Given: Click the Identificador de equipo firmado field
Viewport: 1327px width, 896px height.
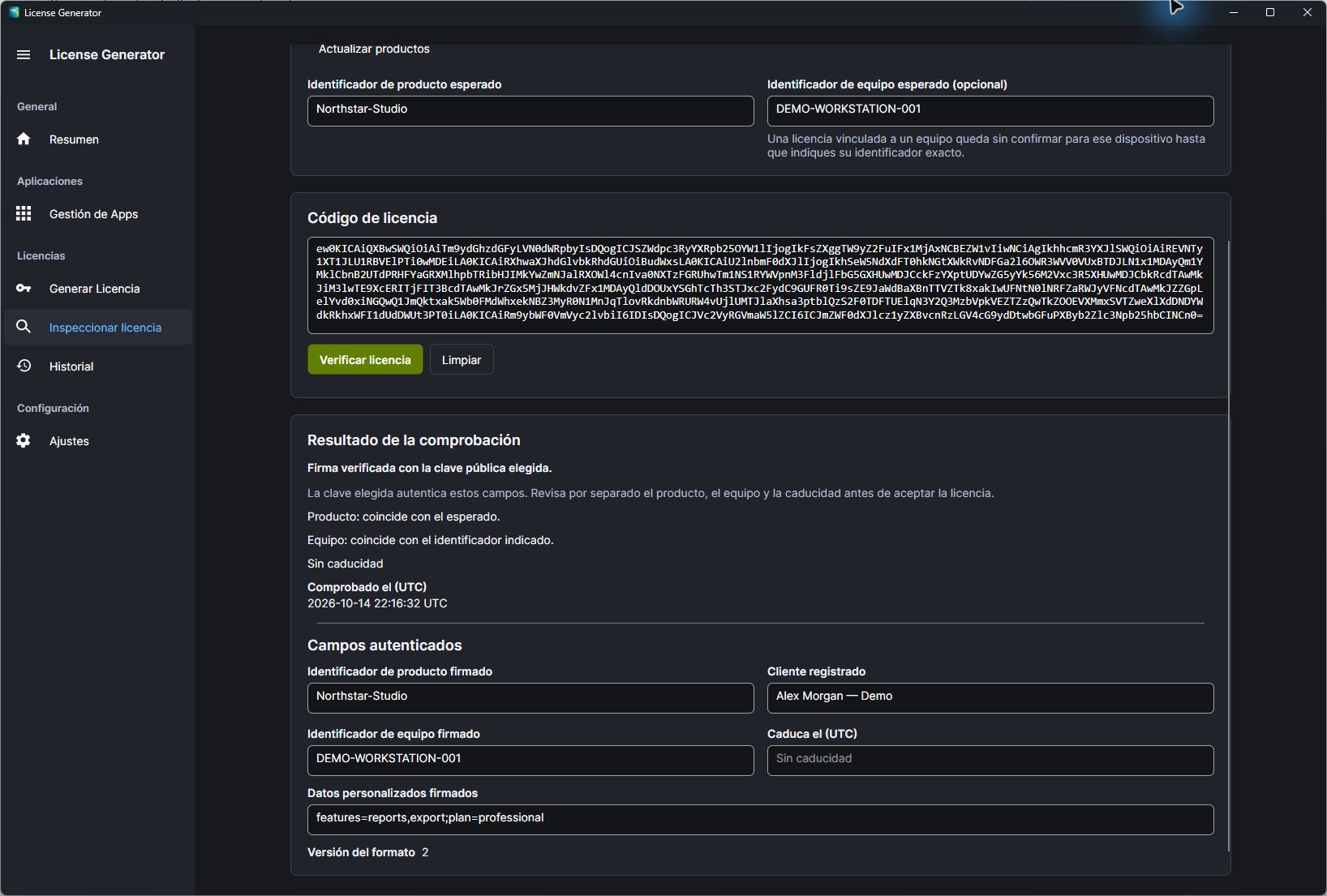Looking at the screenshot, I should pos(530,761).
